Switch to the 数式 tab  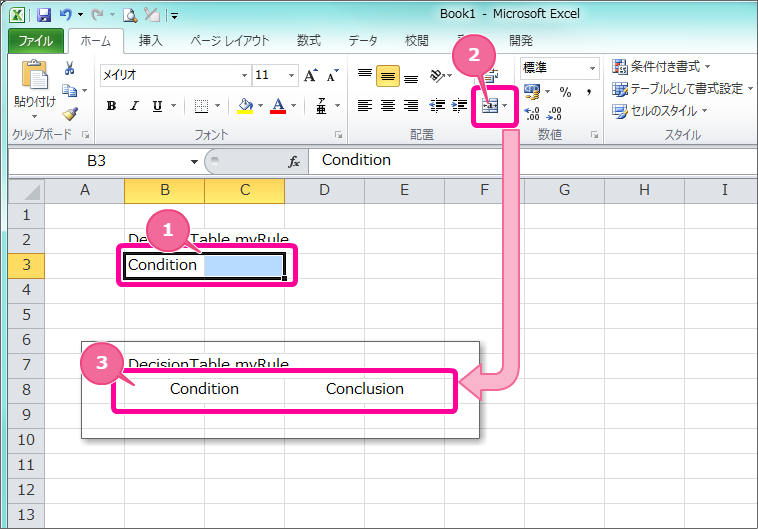(x=309, y=41)
